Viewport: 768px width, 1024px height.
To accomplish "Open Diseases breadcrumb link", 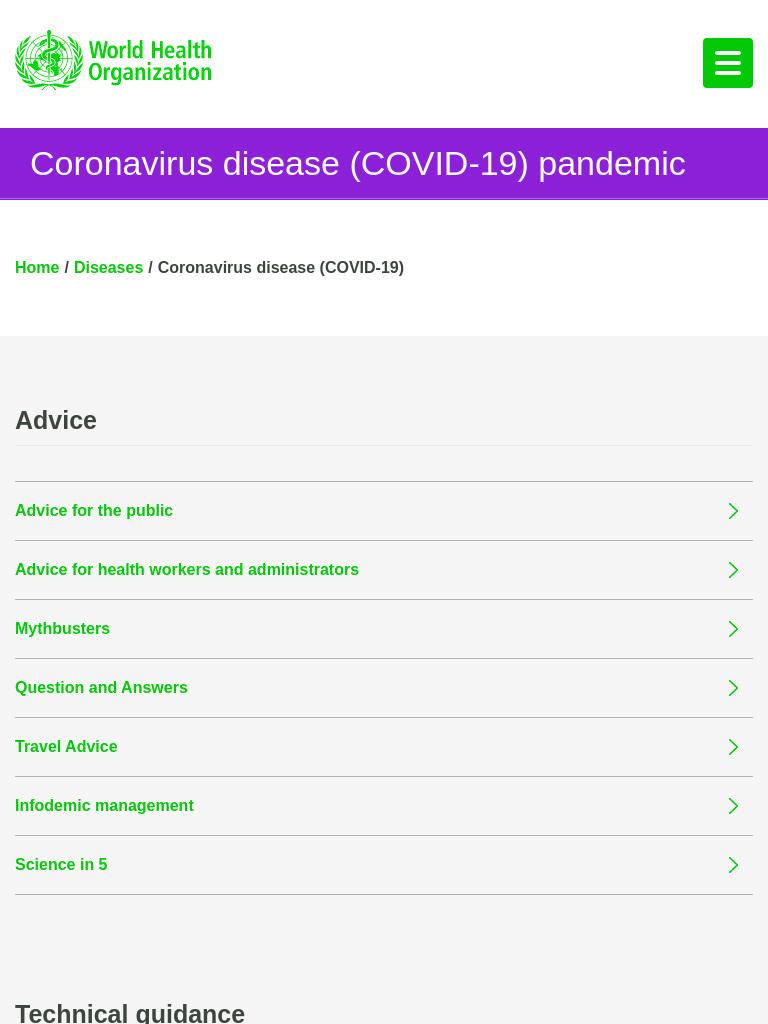I will pyautogui.click(x=108, y=268).
